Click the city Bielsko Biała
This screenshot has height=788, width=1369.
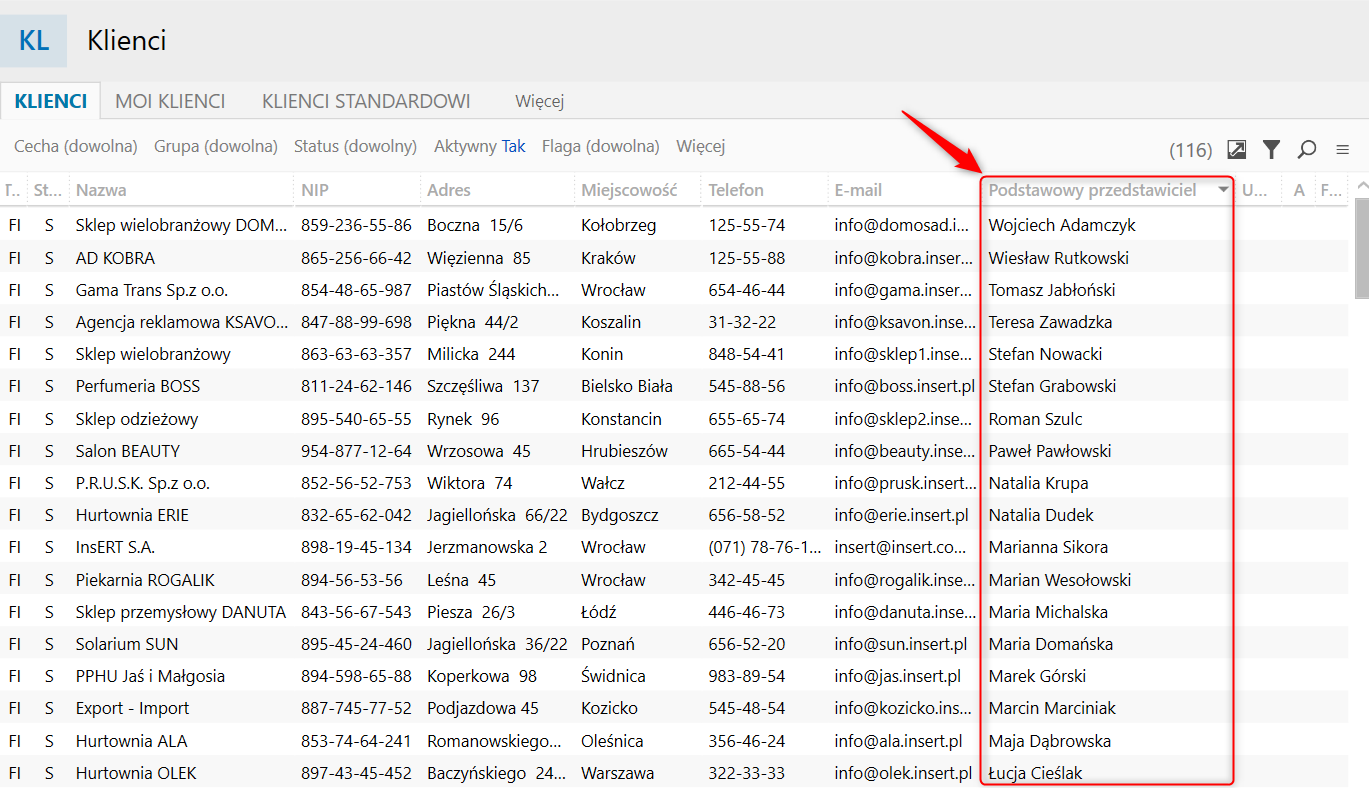click(627, 386)
